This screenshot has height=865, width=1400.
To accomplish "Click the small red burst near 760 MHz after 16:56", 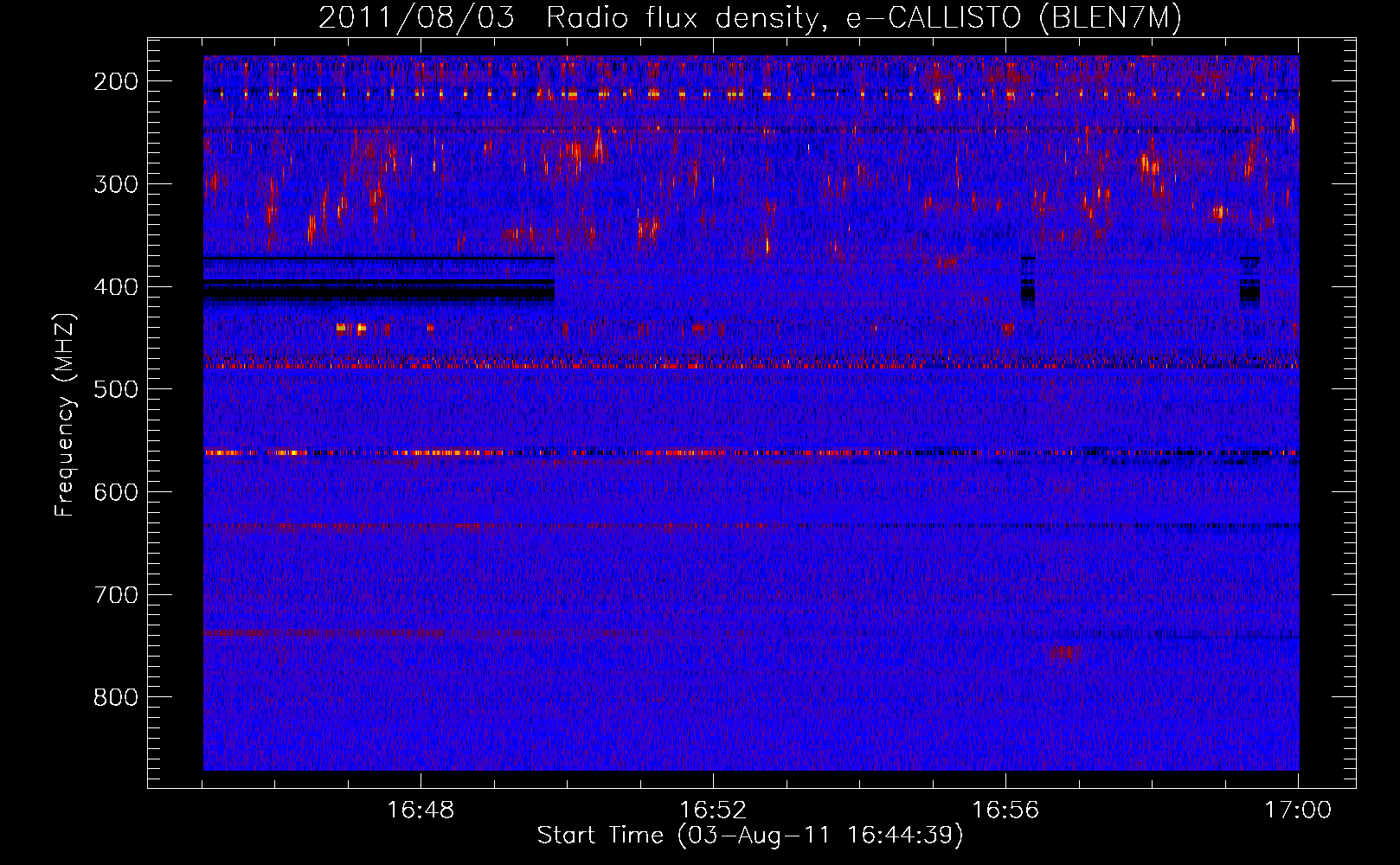I will (x=1065, y=653).
